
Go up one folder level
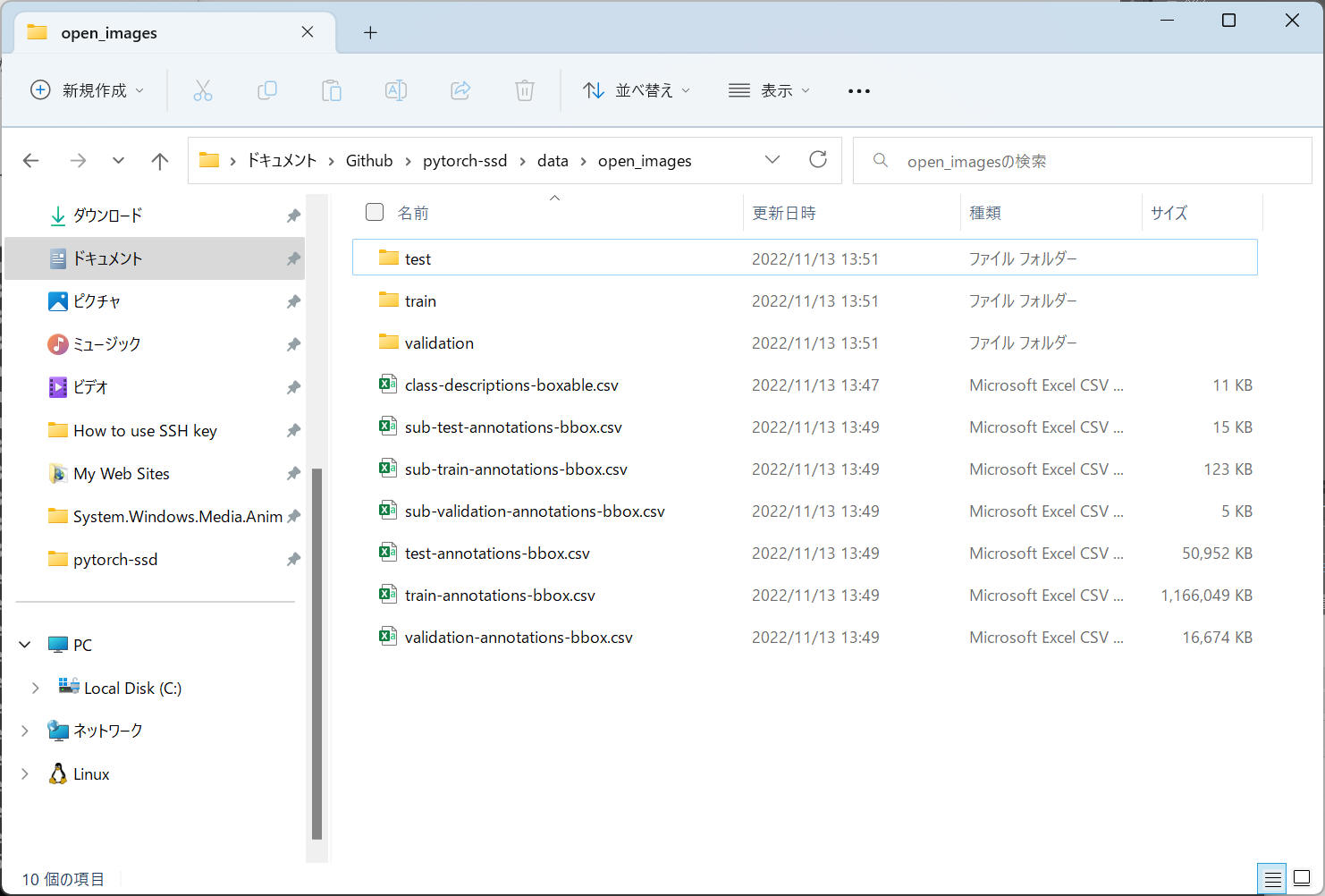tap(160, 161)
